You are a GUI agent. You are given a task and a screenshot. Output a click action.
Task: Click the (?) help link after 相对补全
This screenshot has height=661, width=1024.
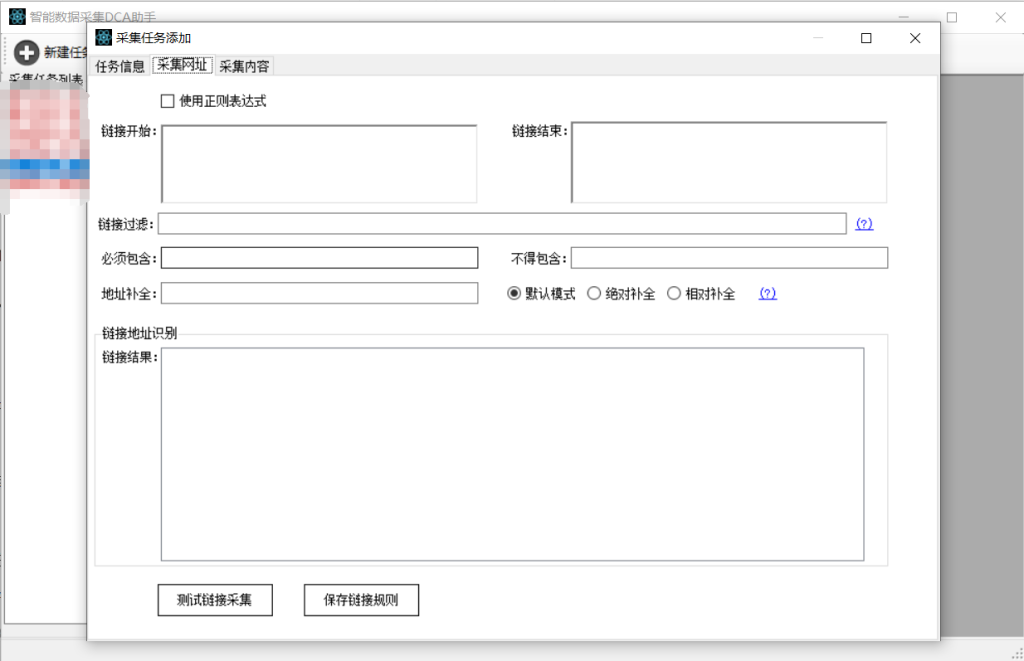click(x=767, y=294)
